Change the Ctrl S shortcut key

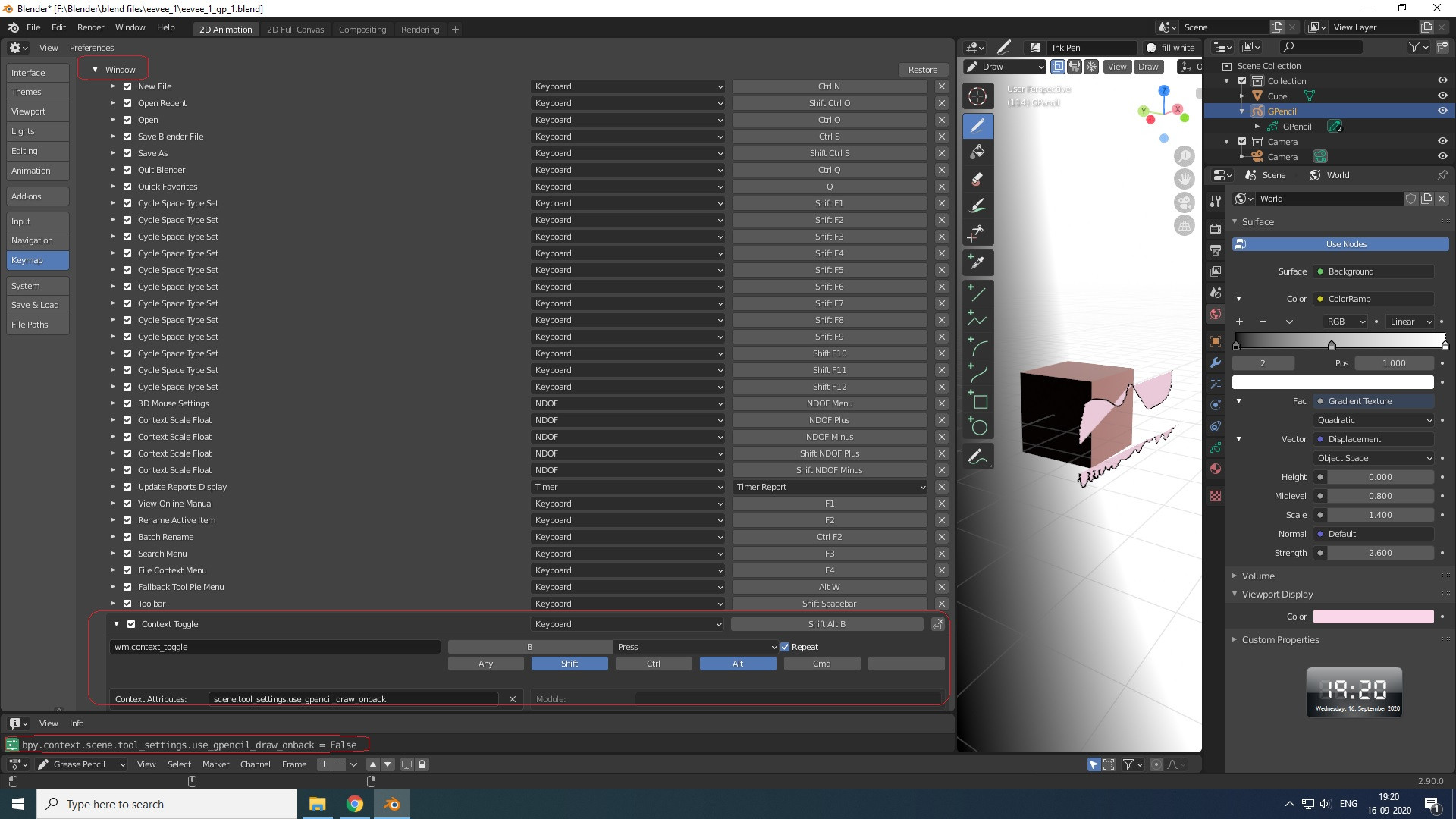(x=830, y=136)
